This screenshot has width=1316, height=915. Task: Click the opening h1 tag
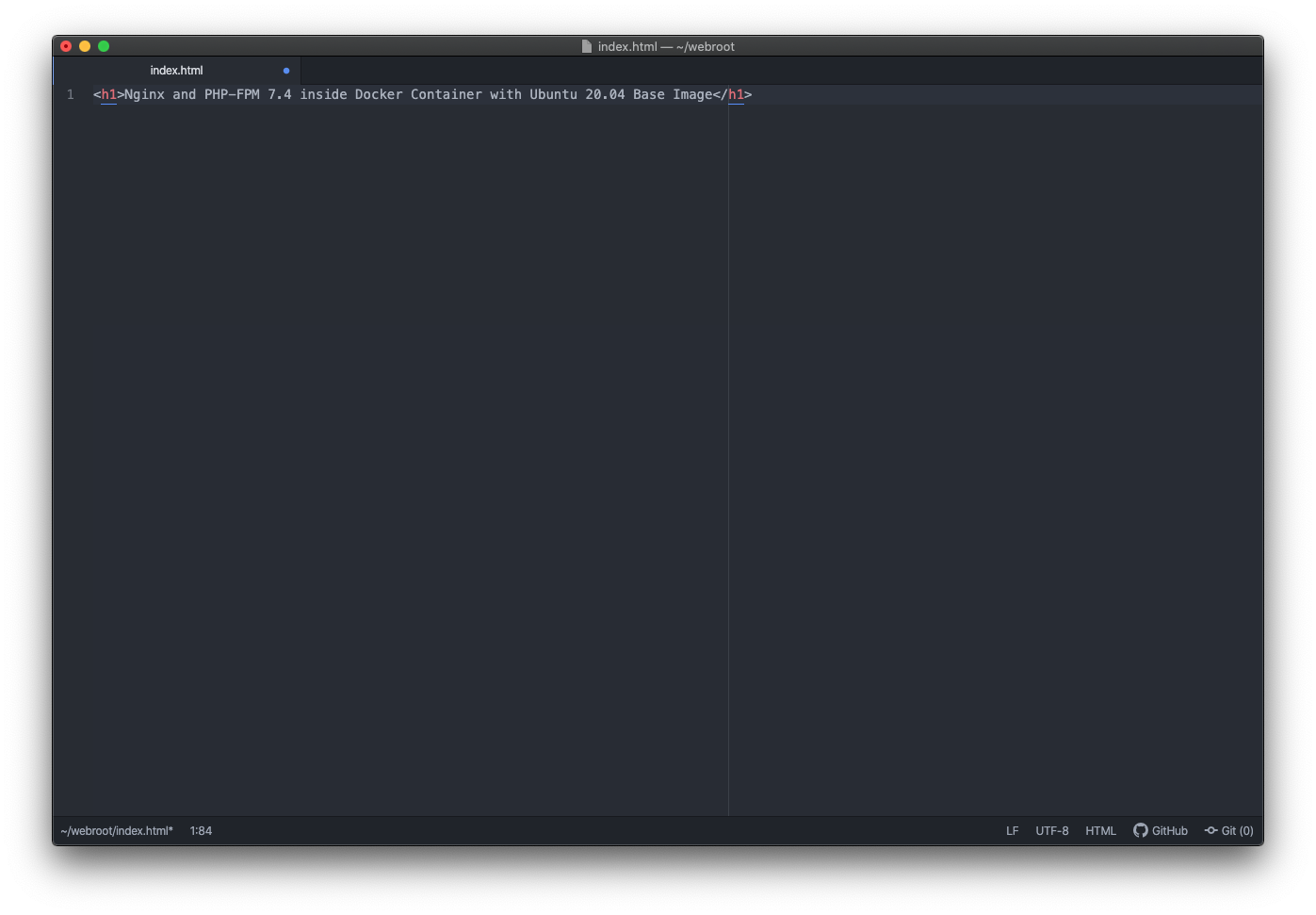click(x=109, y=94)
